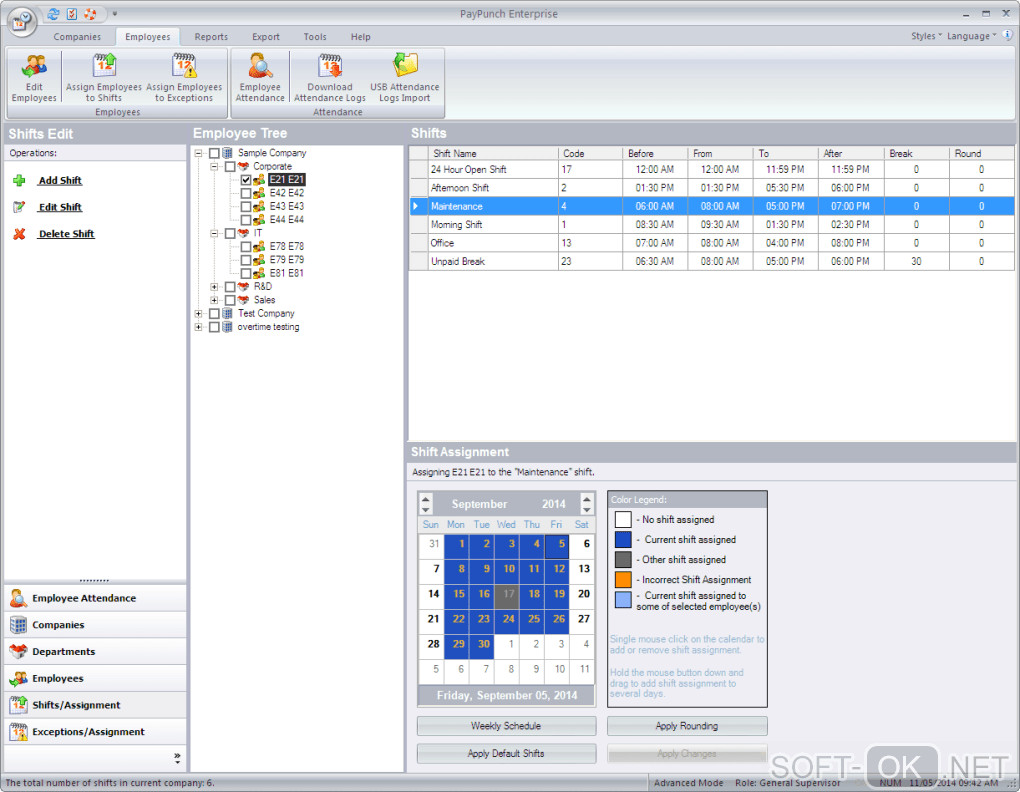
Task: Open the Tools ribbon tab
Action: pyautogui.click(x=315, y=37)
